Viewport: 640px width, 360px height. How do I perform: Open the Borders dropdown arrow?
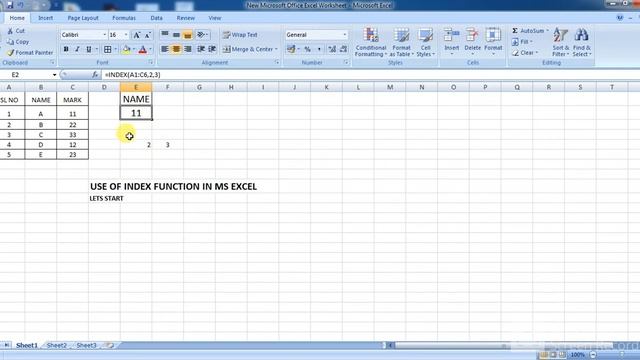(x=115, y=49)
